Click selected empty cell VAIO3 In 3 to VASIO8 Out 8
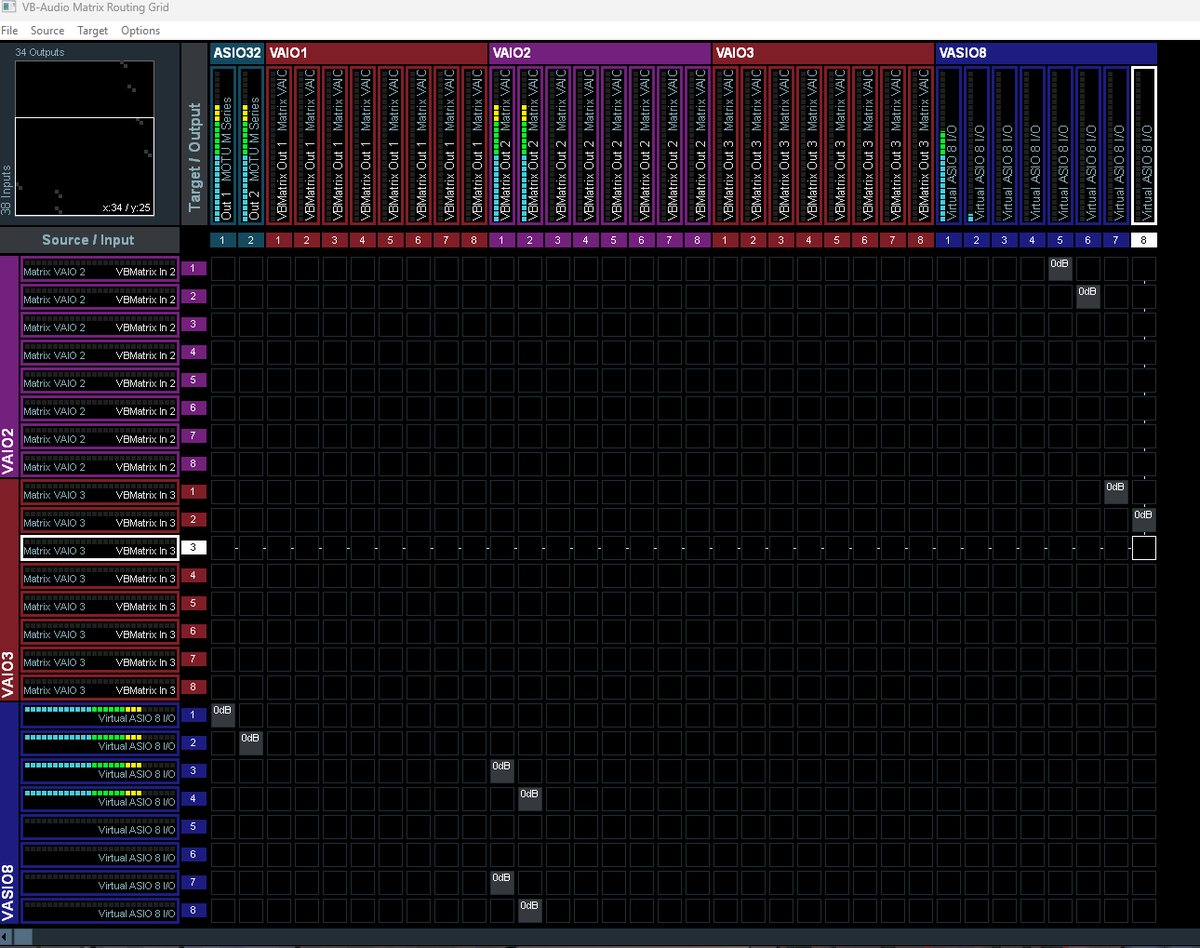The width and height of the screenshot is (1200, 948). (1144, 547)
